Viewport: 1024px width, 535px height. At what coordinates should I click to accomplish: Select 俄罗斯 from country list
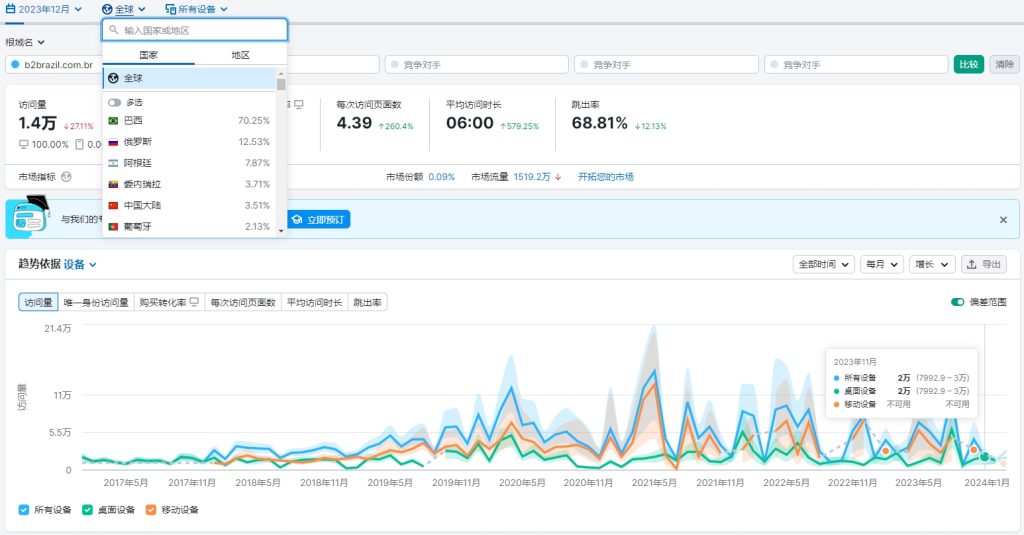tap(189, 142)
